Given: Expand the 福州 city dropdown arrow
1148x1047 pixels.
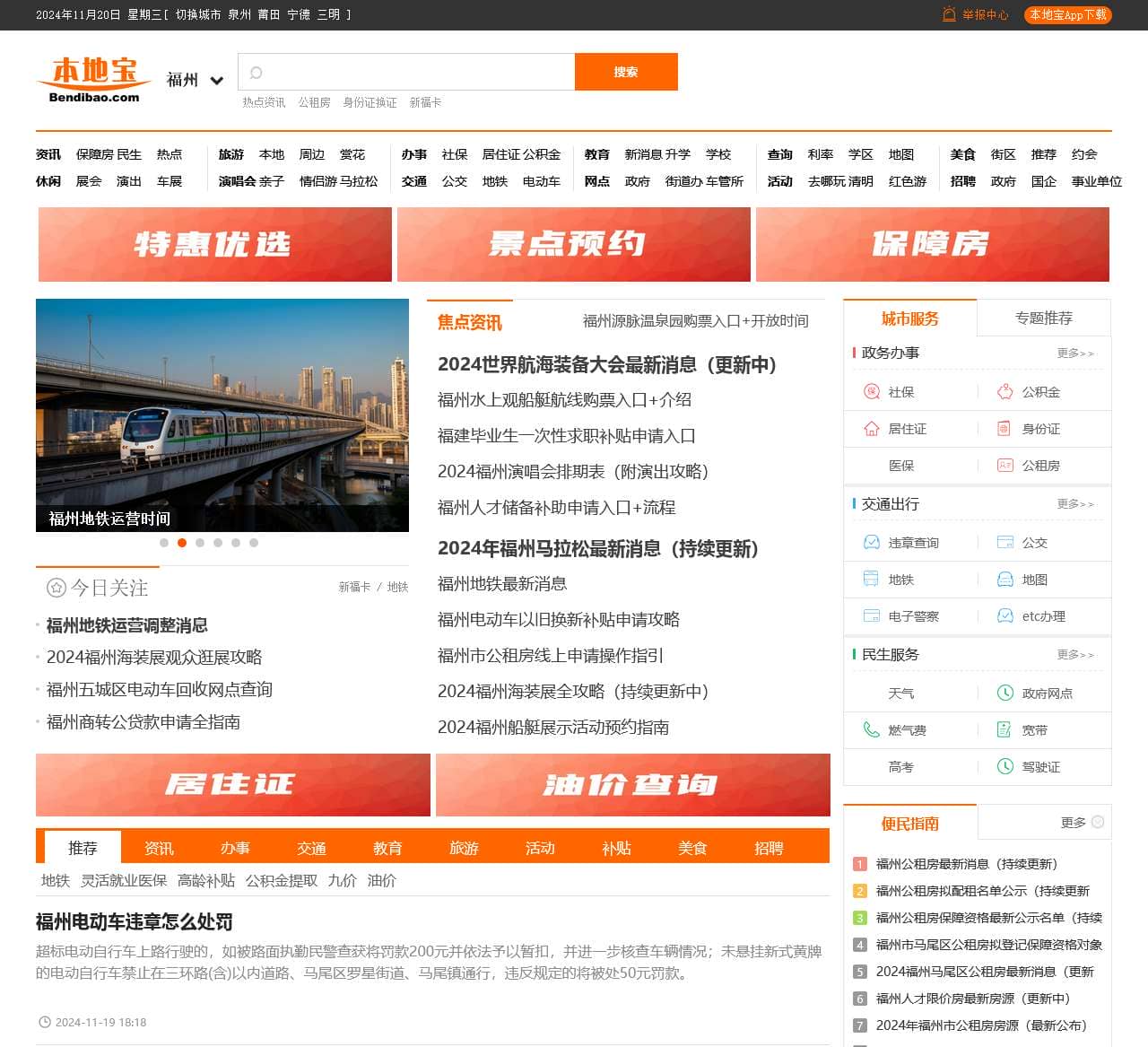Looking at the screenshot, I should pos(216,81).
